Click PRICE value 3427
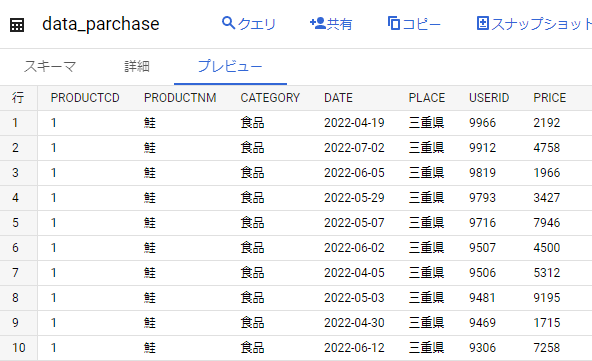Image resolution: width=592 pixels, height=361 pixels. [x=547, y=197]
